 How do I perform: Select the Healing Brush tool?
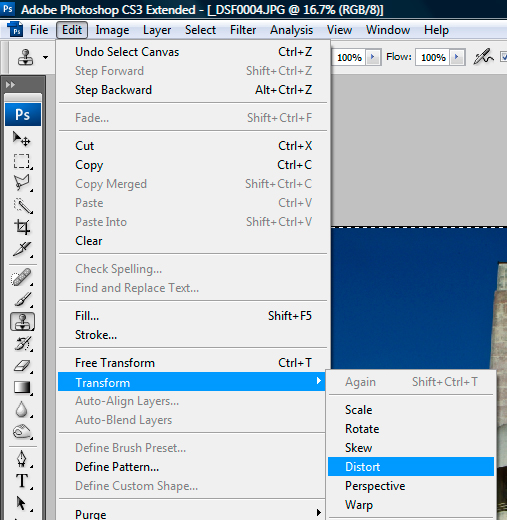(22, 277)
